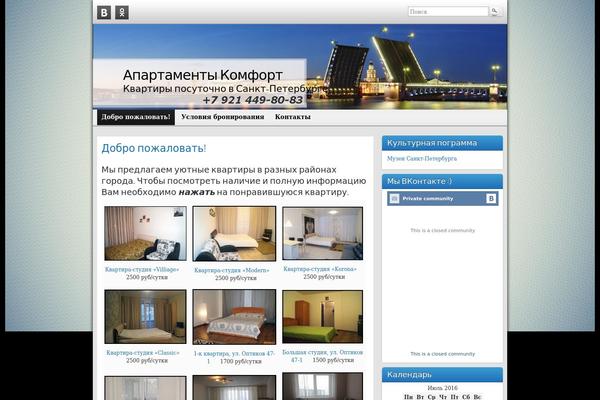Click the search magnifier button
600x400 pixels.
tap(495, 11)
